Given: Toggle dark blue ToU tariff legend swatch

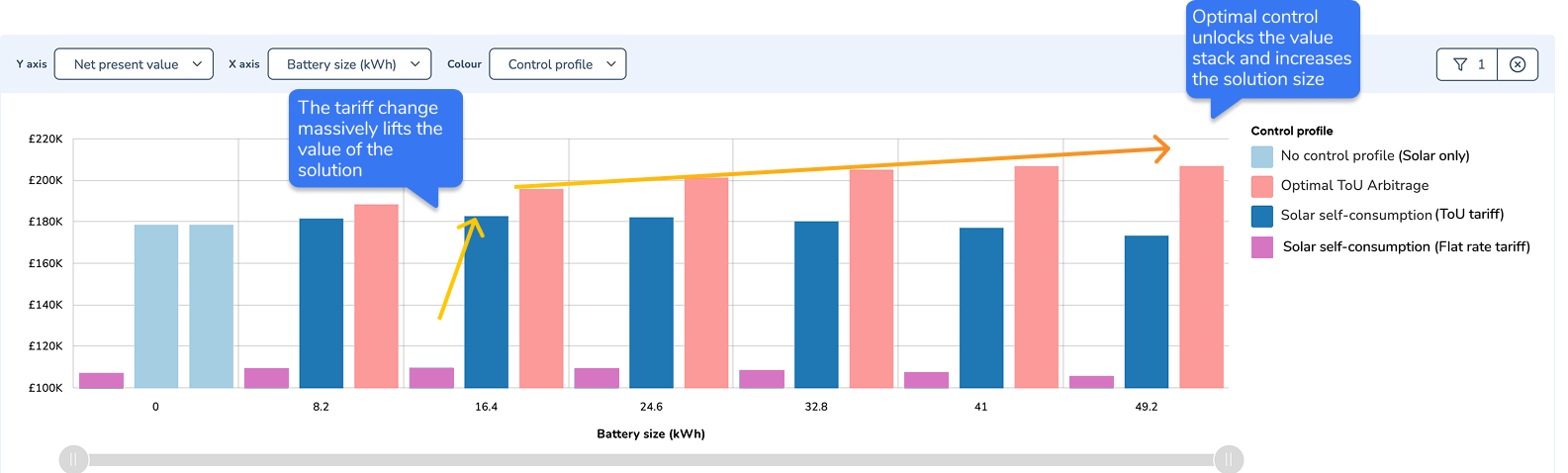Looking at the screenshot, I should point(1262,216).
